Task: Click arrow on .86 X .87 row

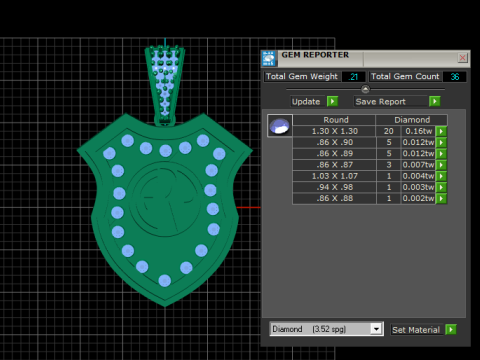Action: [441, 165]
